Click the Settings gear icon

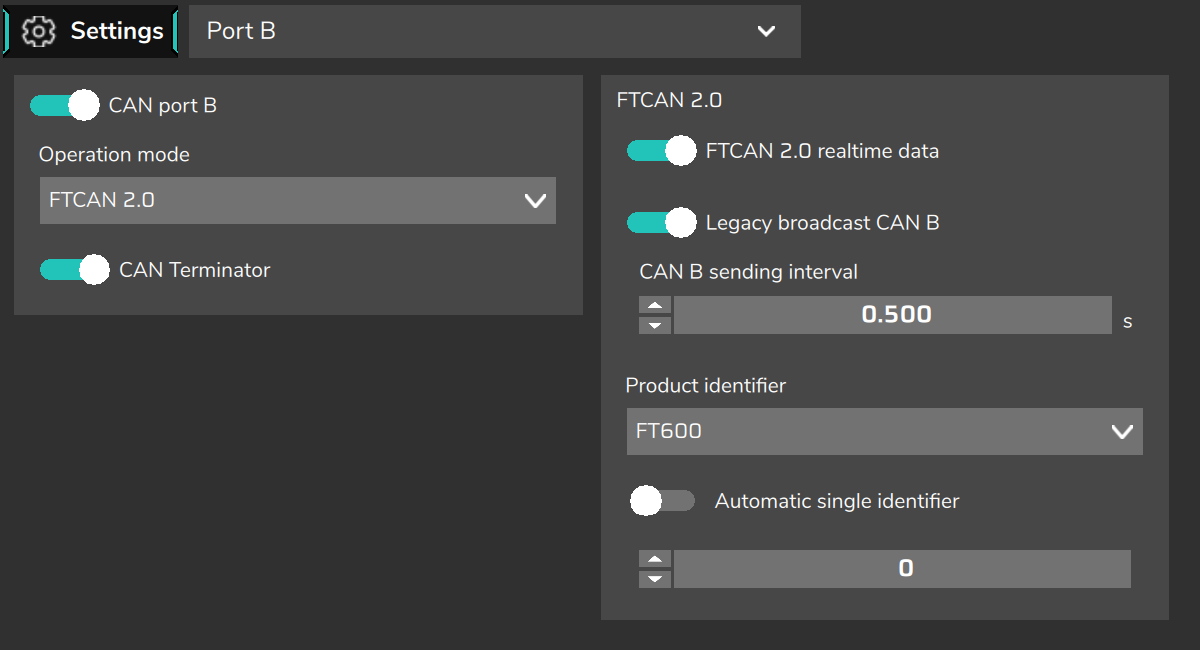39,31
